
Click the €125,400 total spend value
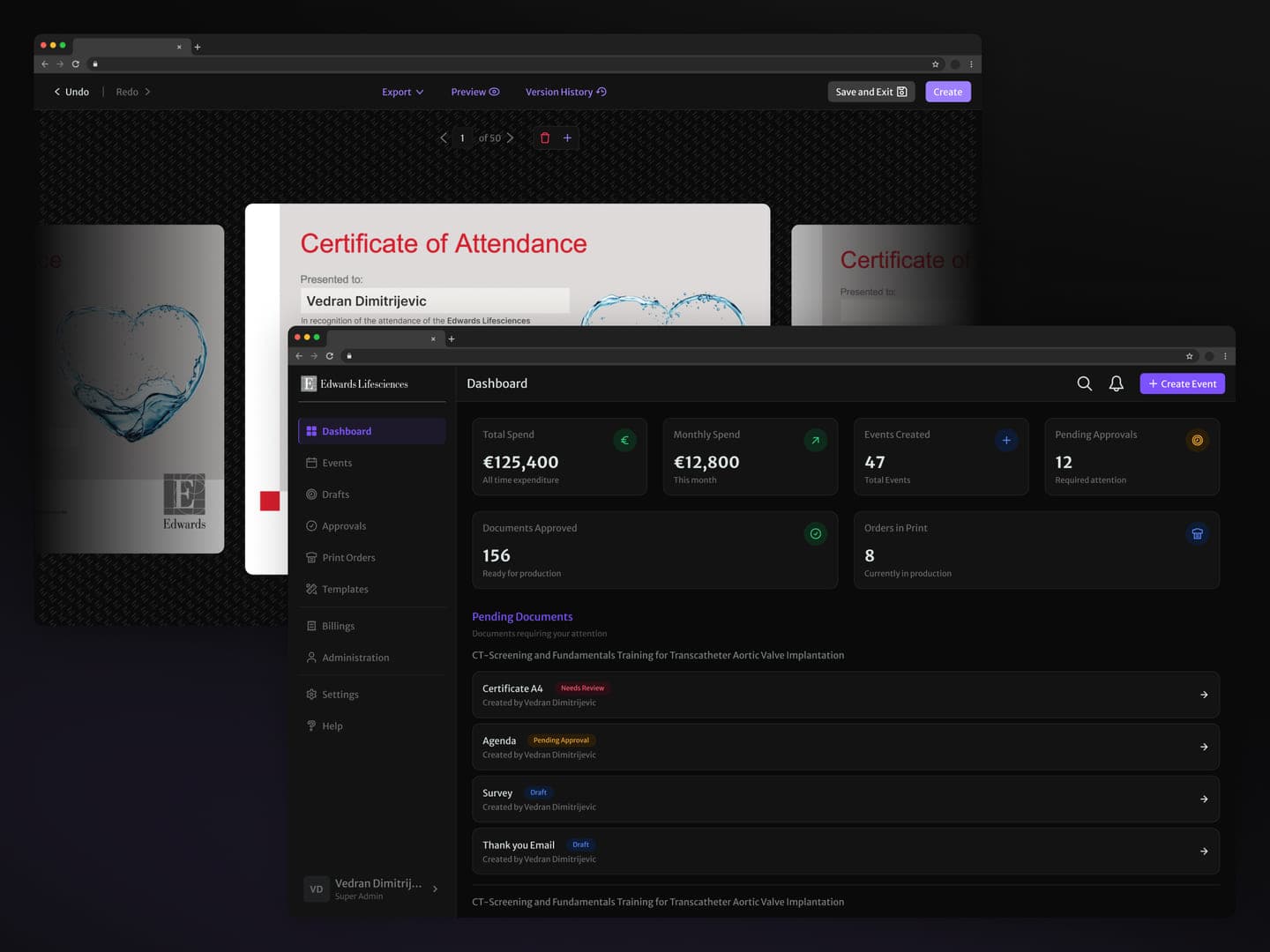520,462
